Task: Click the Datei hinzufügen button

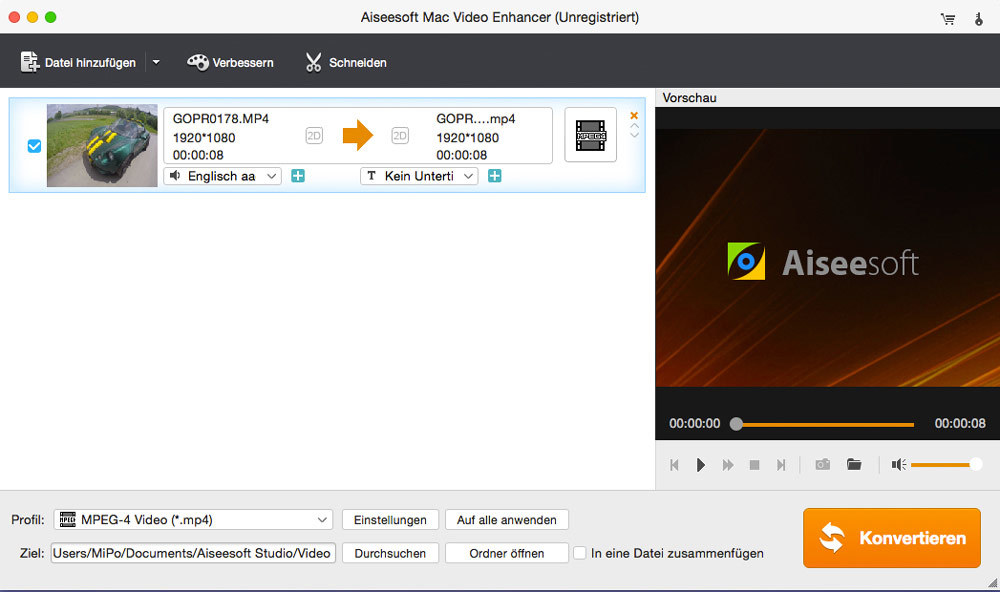Action: [78, 62]
